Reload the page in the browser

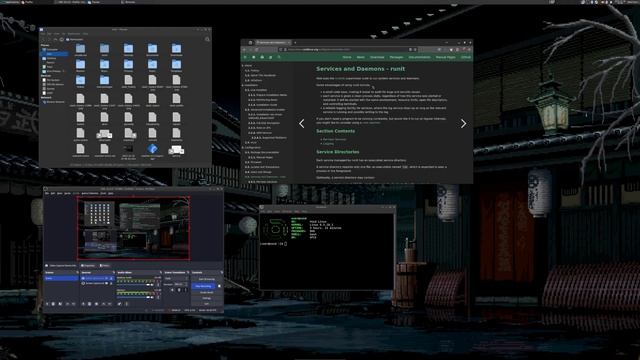pos(257,49)
